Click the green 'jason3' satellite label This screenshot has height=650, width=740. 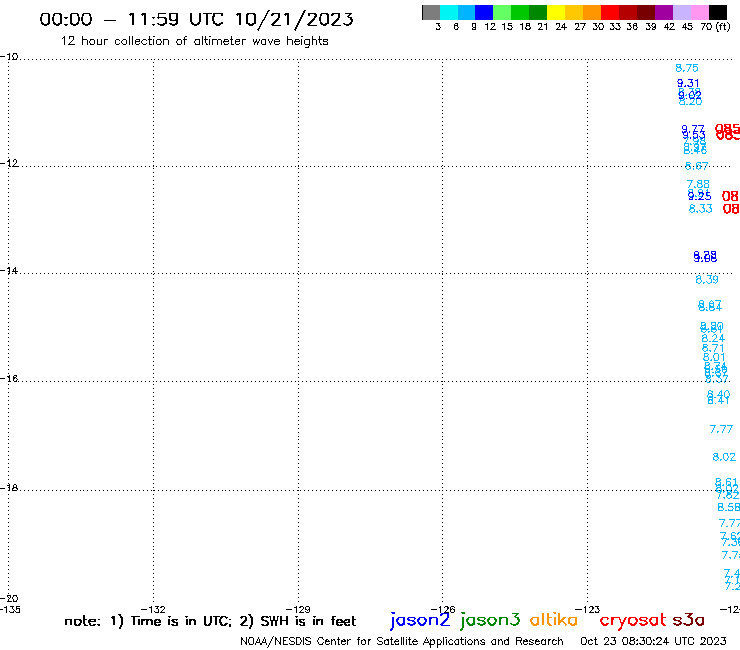[490, 620]
